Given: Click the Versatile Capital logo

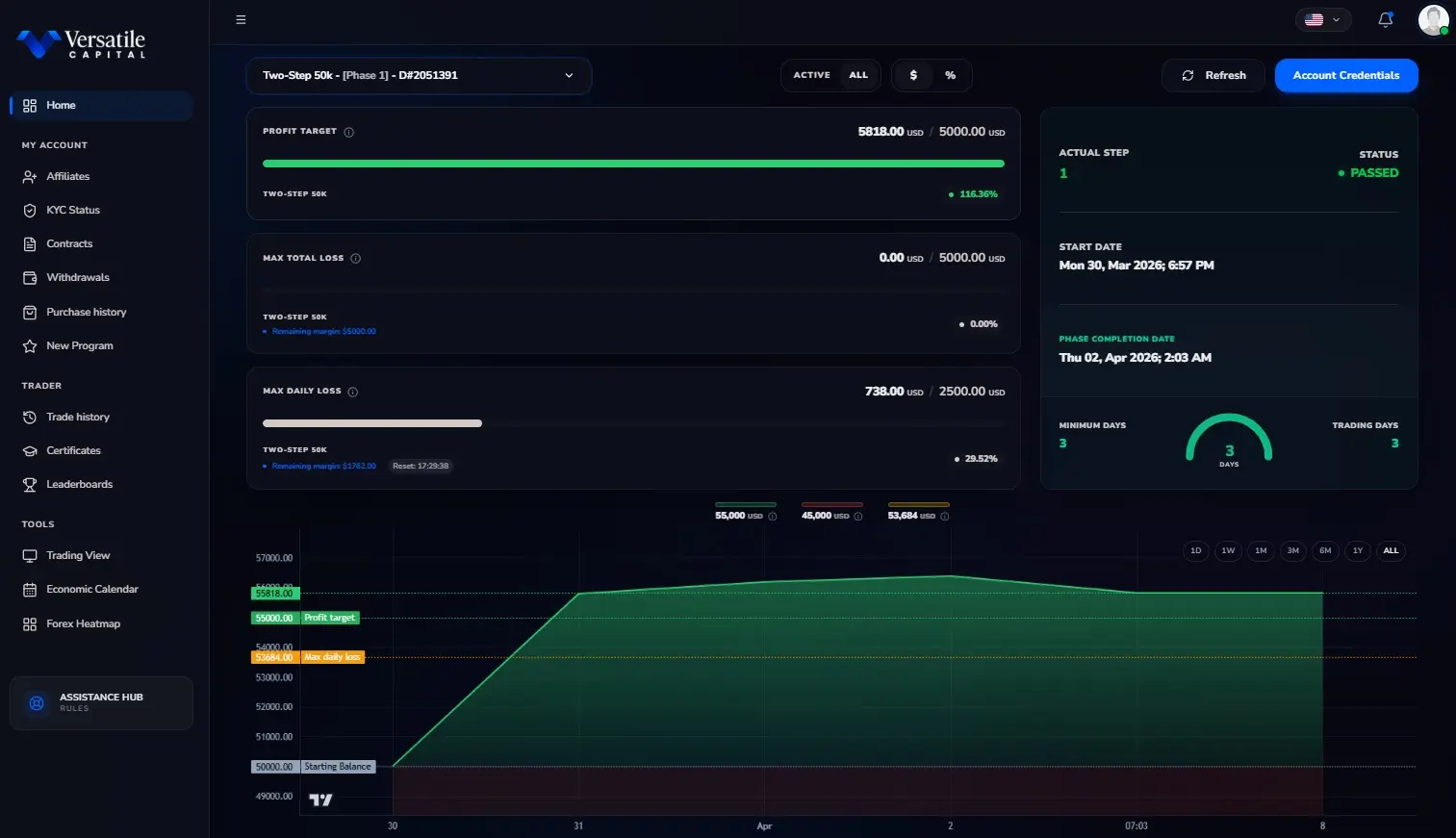Looking at the screenshot, I should (81, 43).
